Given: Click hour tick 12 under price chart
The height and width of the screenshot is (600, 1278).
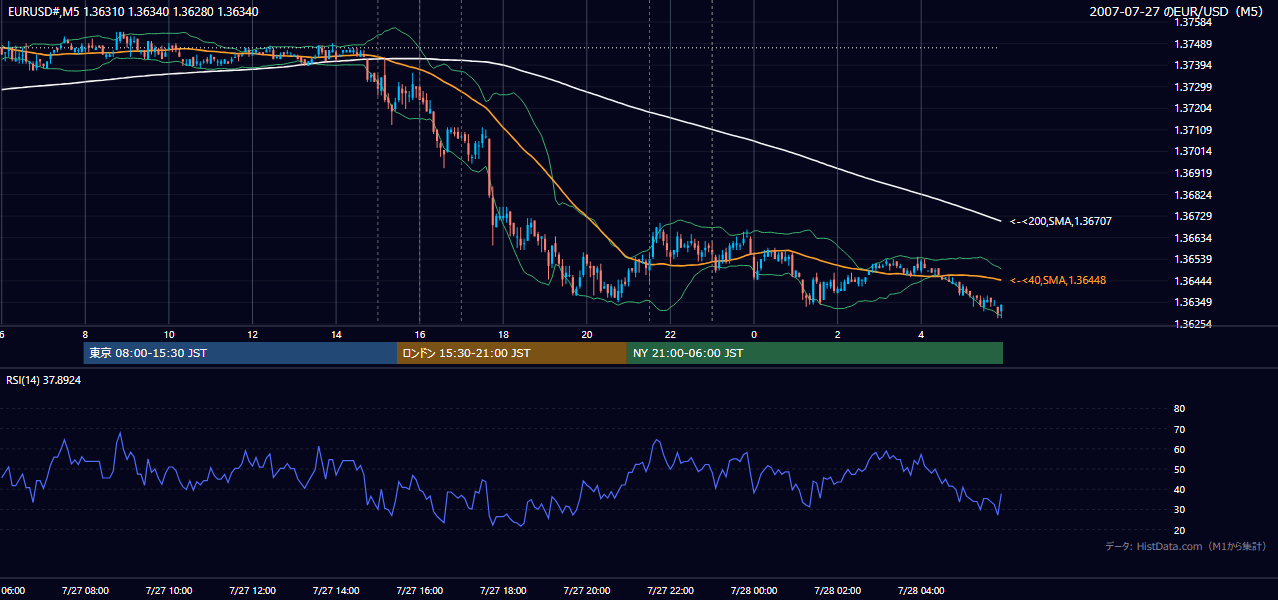Looking at the screenshot, I should (252, 335).
